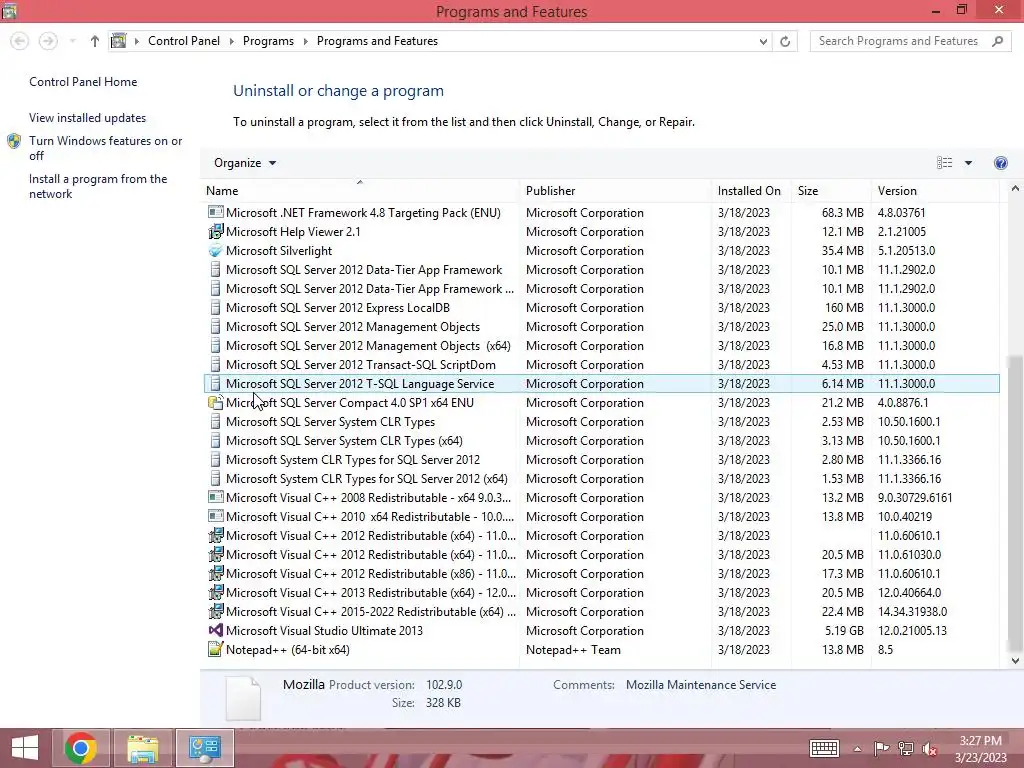Viewport: 1024px width, 768px height.
Task: Click the Control Panel icon in address bar
Action: pyautogui.click(x=118, y=41)
